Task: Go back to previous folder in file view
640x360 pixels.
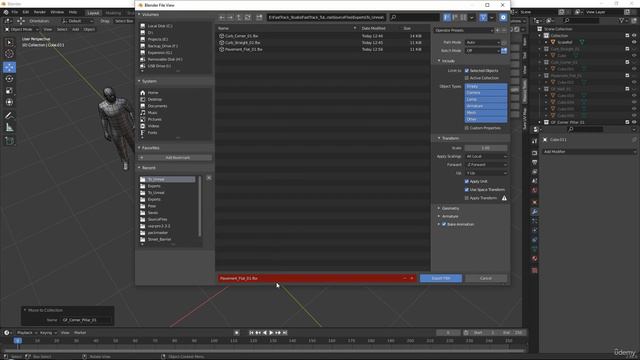Action: point(222,18)
